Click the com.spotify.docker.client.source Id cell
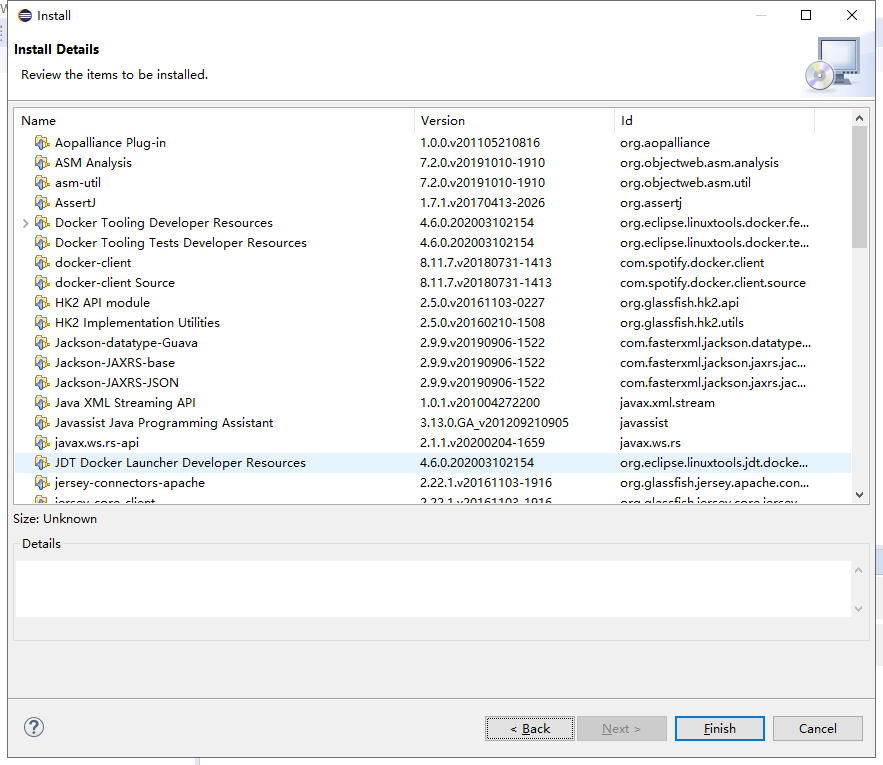Viewport: 883px width, 765px height. 713,283
